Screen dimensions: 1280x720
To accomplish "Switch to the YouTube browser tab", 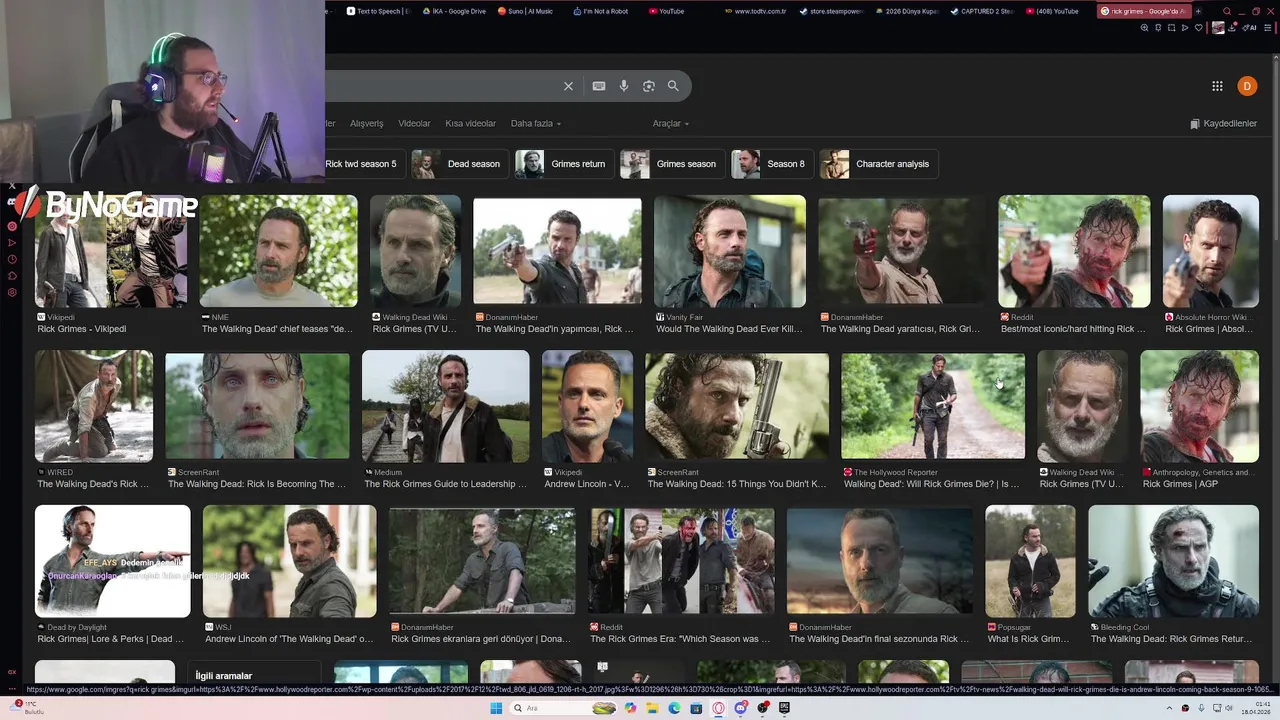I will (667, 11).
